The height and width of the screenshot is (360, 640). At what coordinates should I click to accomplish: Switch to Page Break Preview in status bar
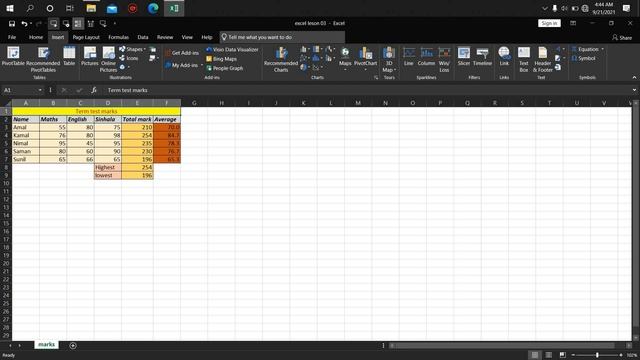[x=563, y=355]
